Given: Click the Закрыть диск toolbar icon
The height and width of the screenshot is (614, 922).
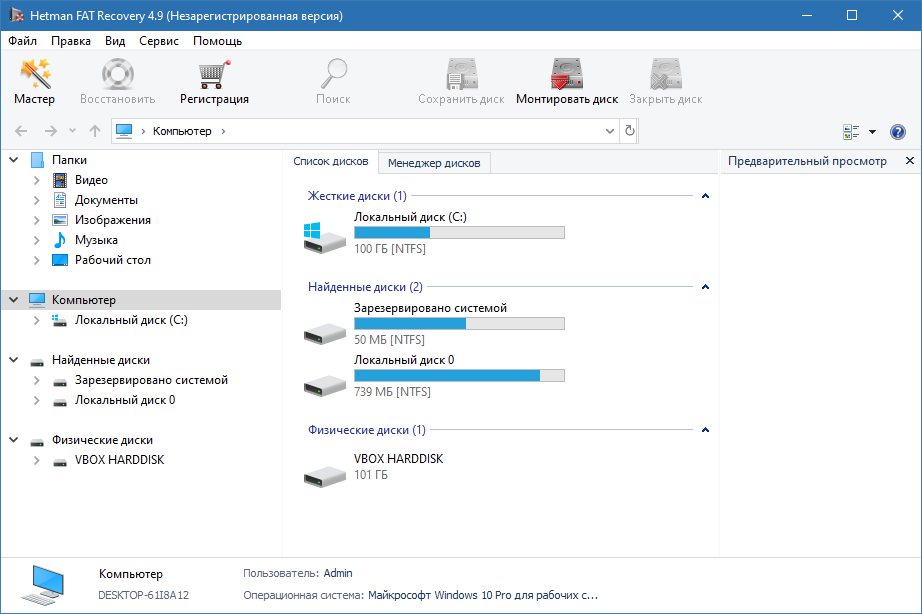Looking at the screenshot, I should (x=666, y=74).
